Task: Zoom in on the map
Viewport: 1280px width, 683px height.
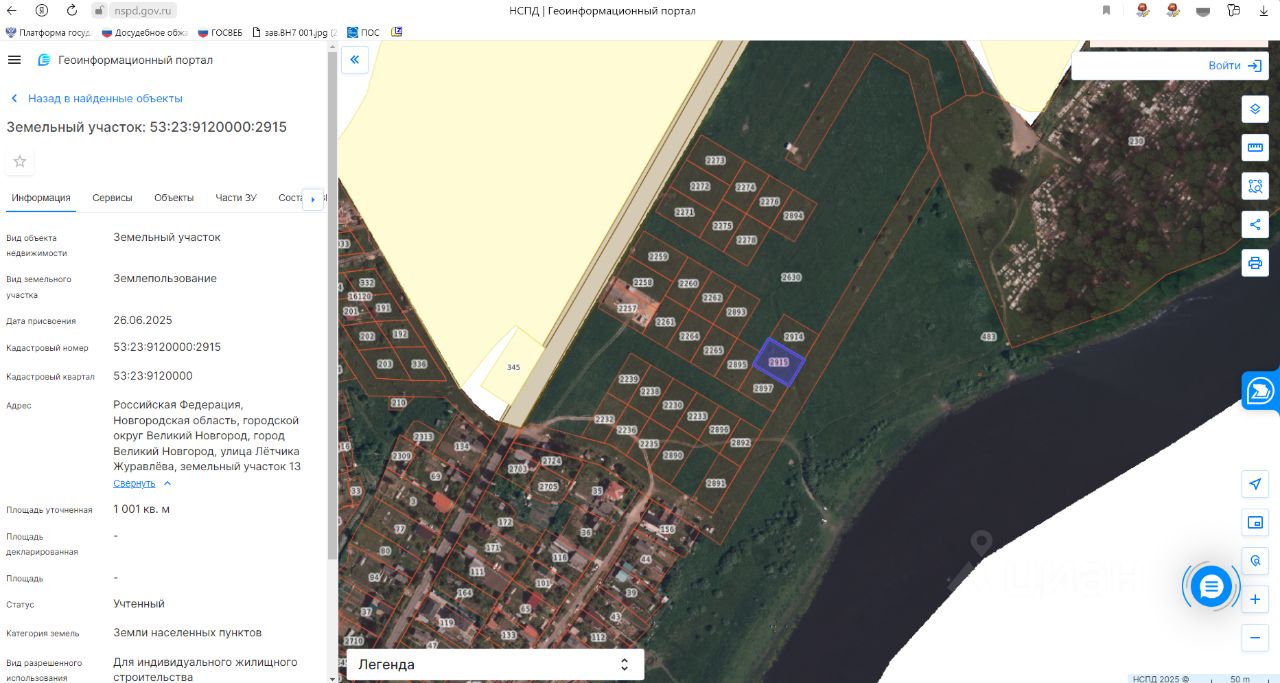Action: (x=1255, y=599)
